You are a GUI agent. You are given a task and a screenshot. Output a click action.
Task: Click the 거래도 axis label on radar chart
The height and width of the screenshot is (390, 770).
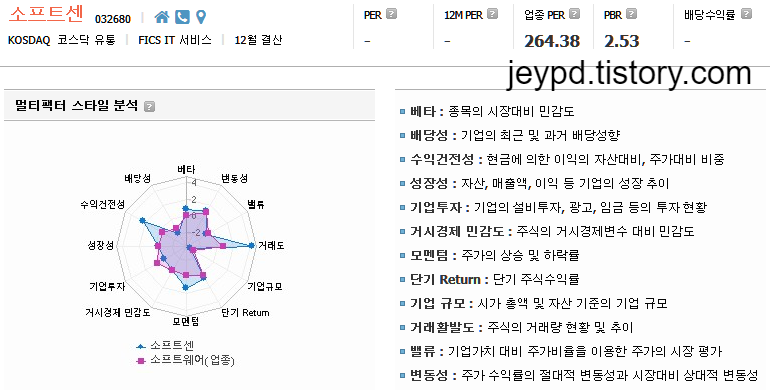(x=271, y=245)
